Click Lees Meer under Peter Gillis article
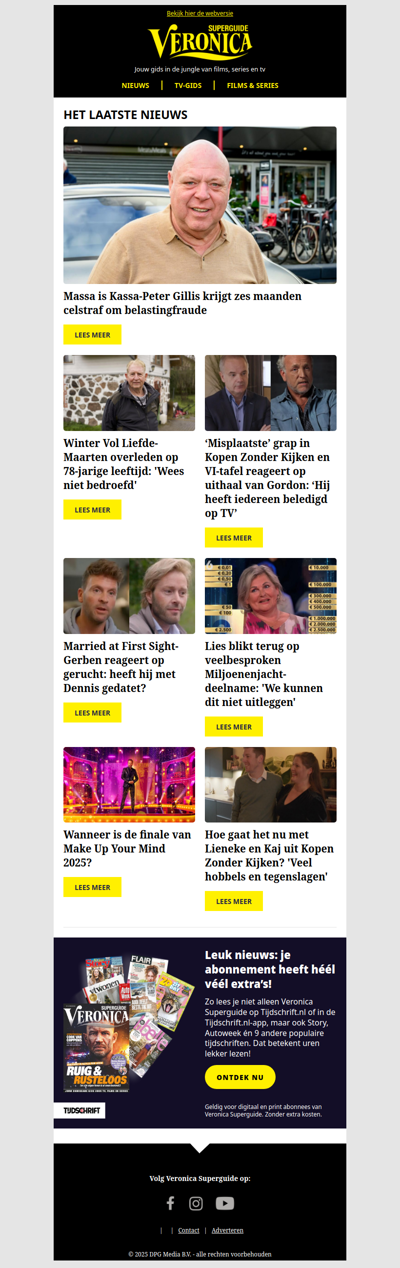Image resolution: width=400 pixels, height=1268 pixels. tap(92, 335)
